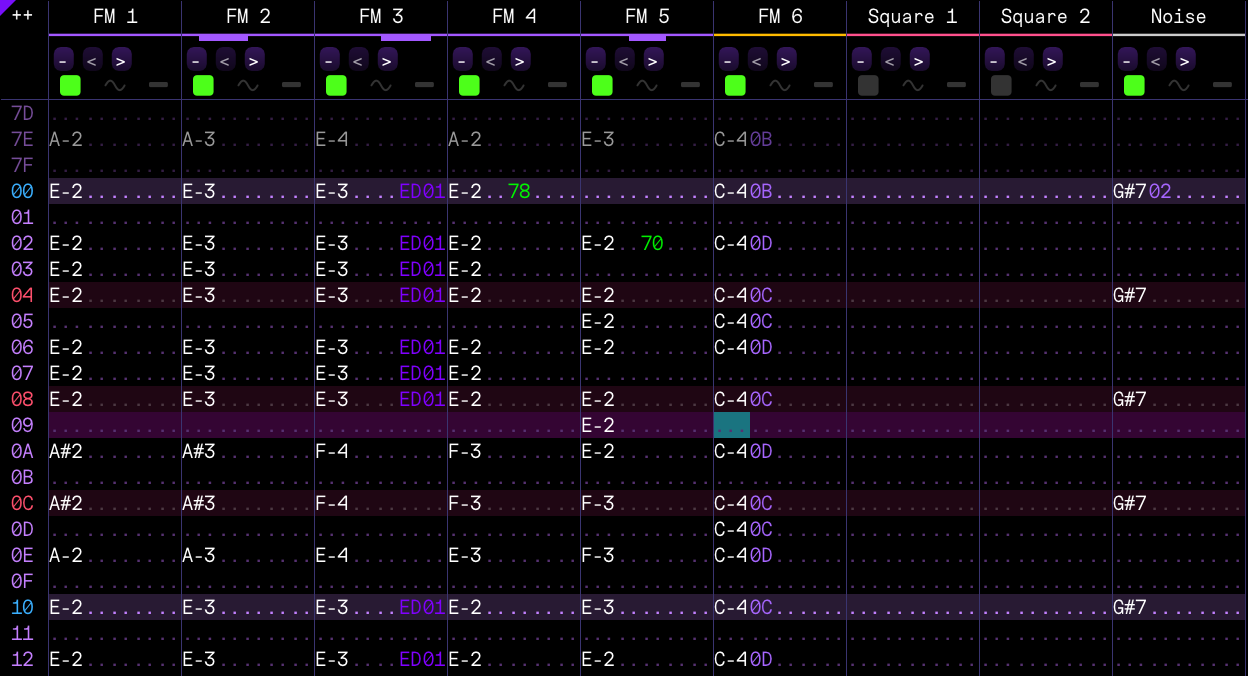Expand FM 6 channel using right arrow
Image resolution: width=1248 pixels, height=676 pixels.
click(786, 60)
